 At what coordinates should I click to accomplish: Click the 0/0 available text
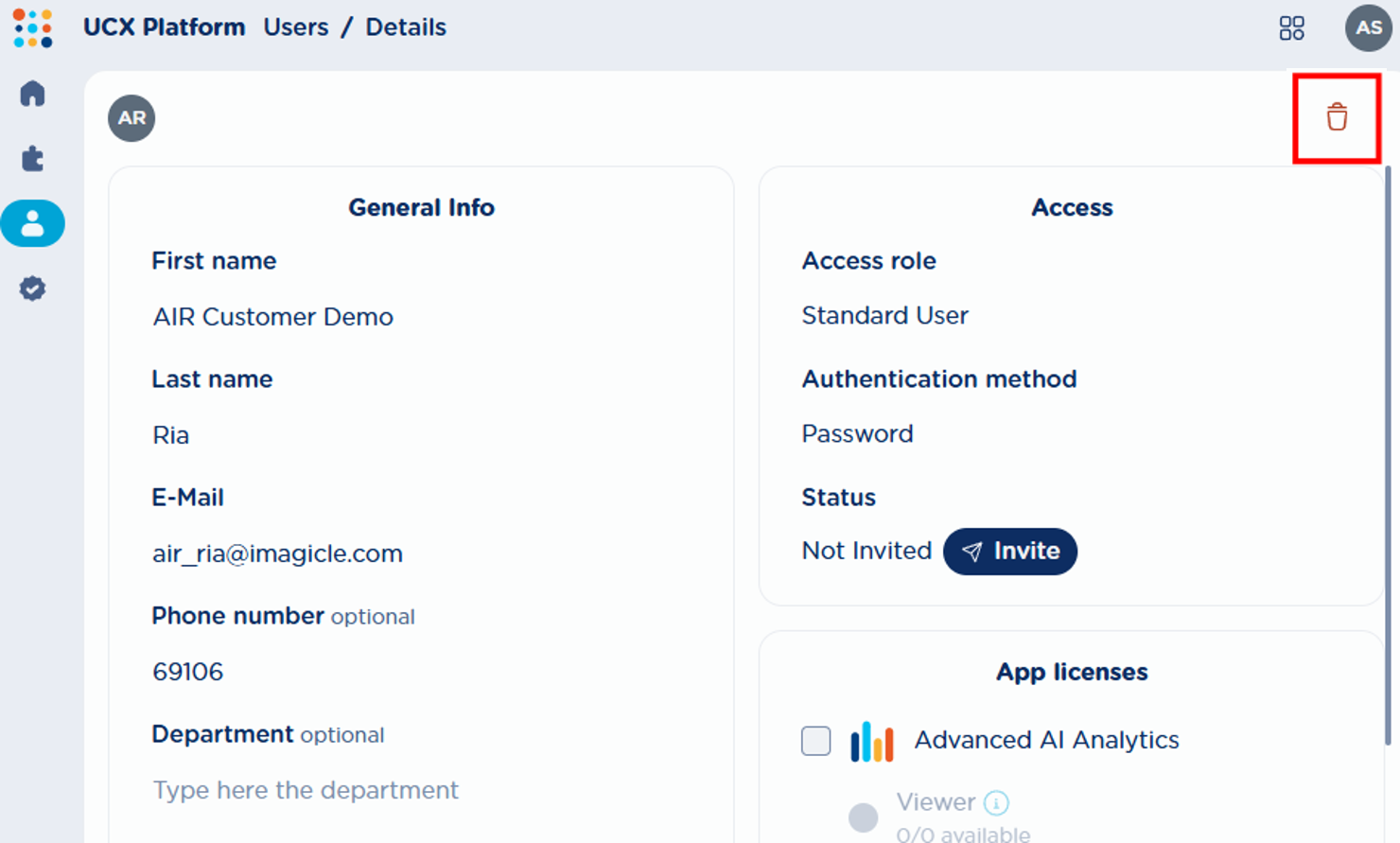click(x=963, y=834)
